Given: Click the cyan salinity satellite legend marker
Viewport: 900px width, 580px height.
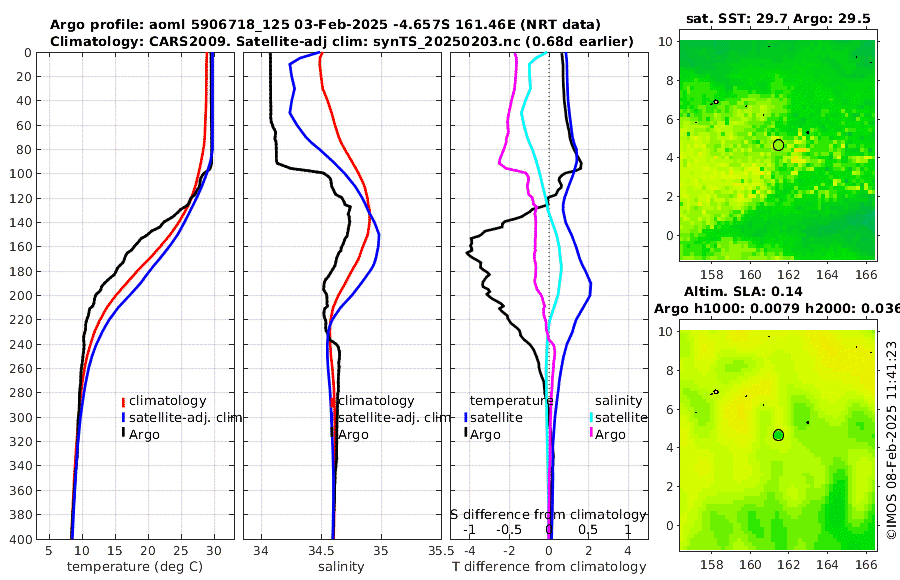Looking at the screenshot, I should point(591,417).
